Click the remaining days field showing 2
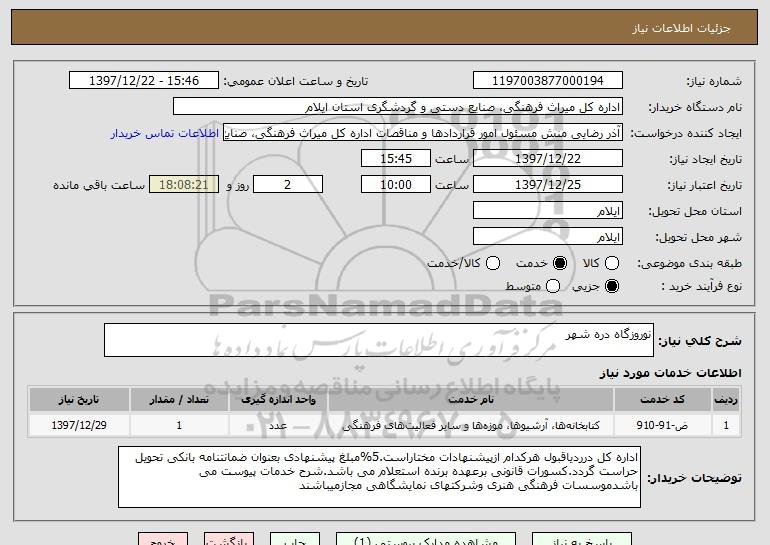 point(288,185)
